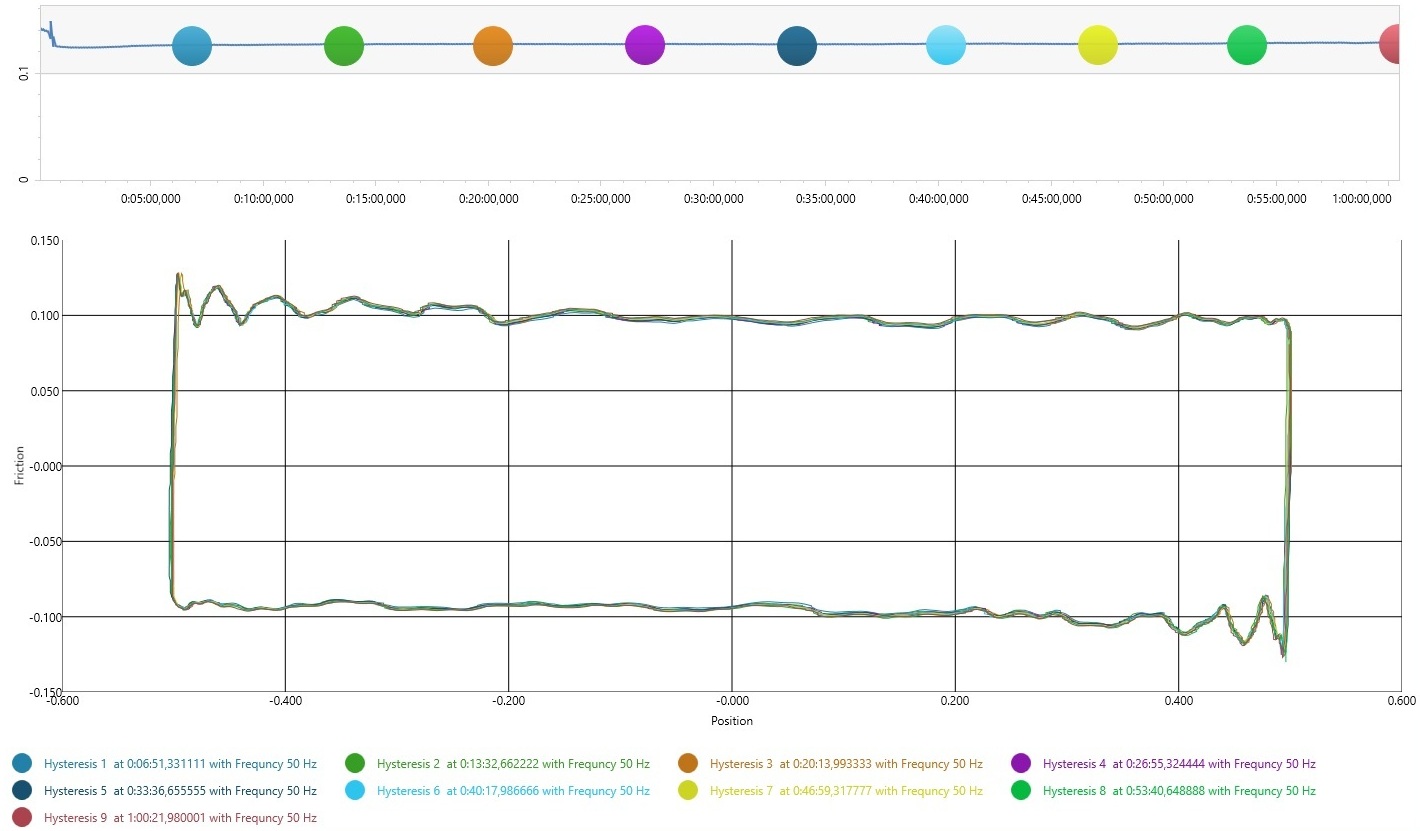Click the green Hysteresis 2 legend circle
1420x831 pixels.
pyautogui.click(x=355, y=764)
